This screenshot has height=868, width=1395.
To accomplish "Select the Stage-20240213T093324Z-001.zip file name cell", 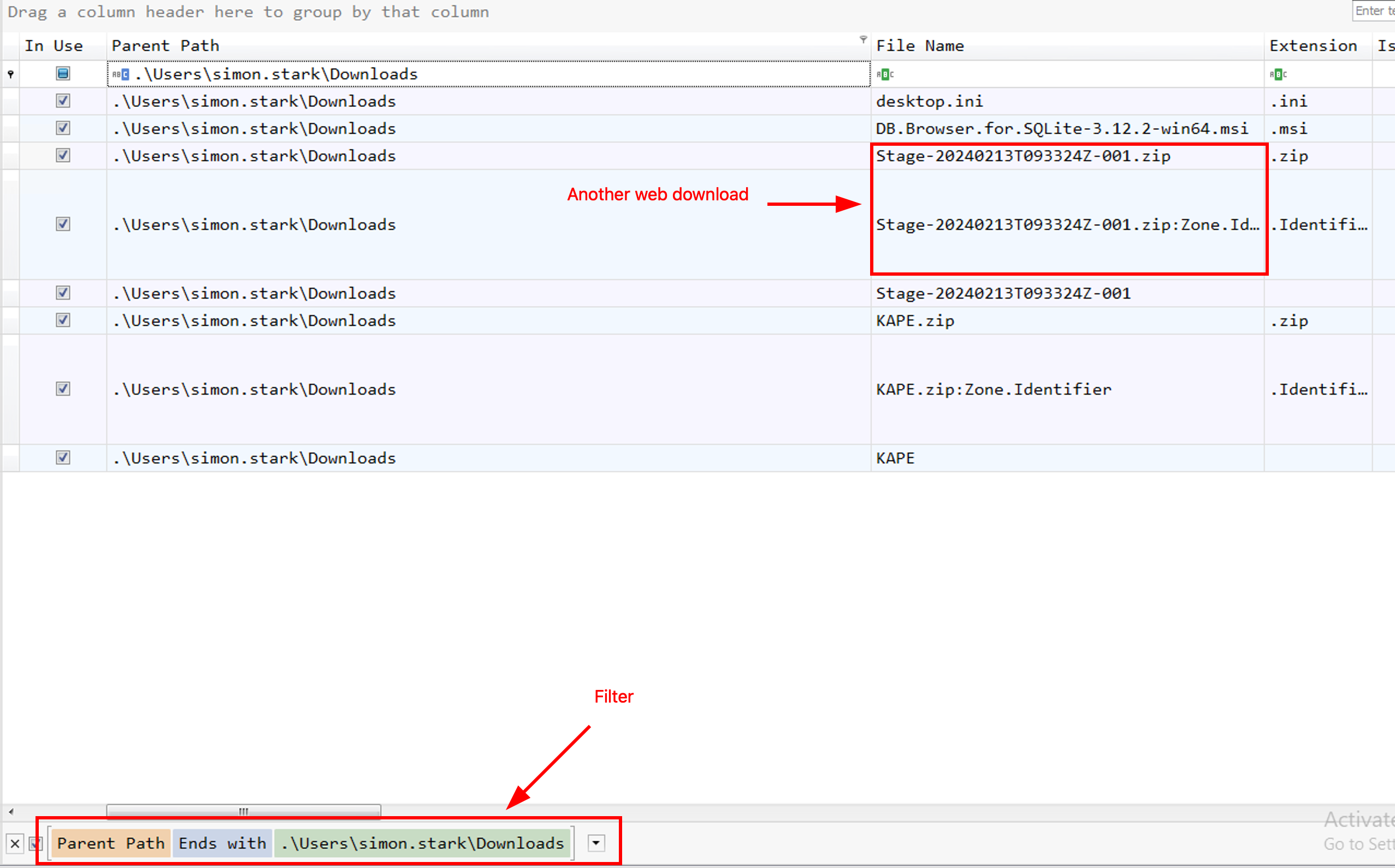I will tap(1022, 156).
